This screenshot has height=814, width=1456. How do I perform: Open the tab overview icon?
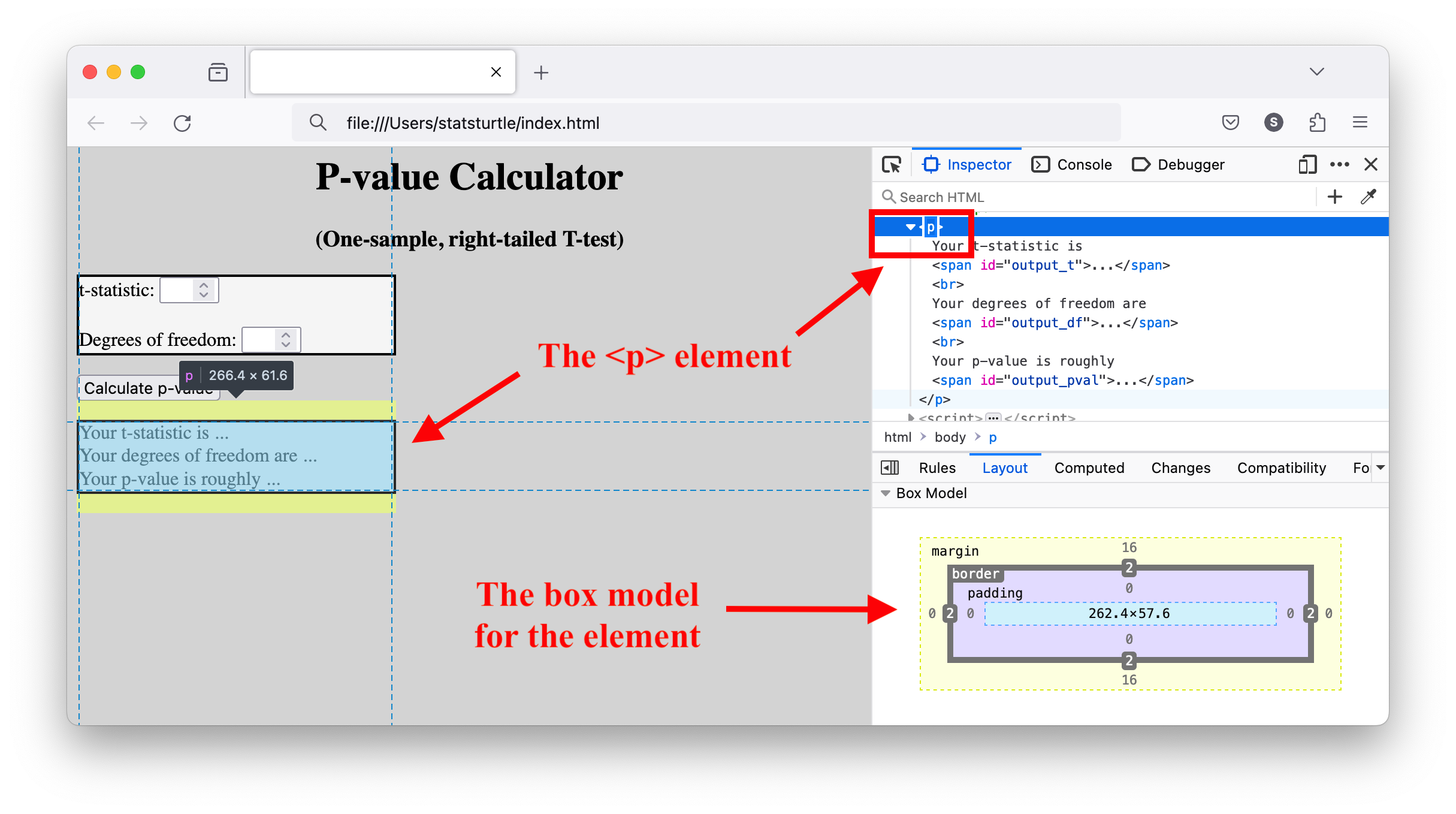[x=218, y=73]
